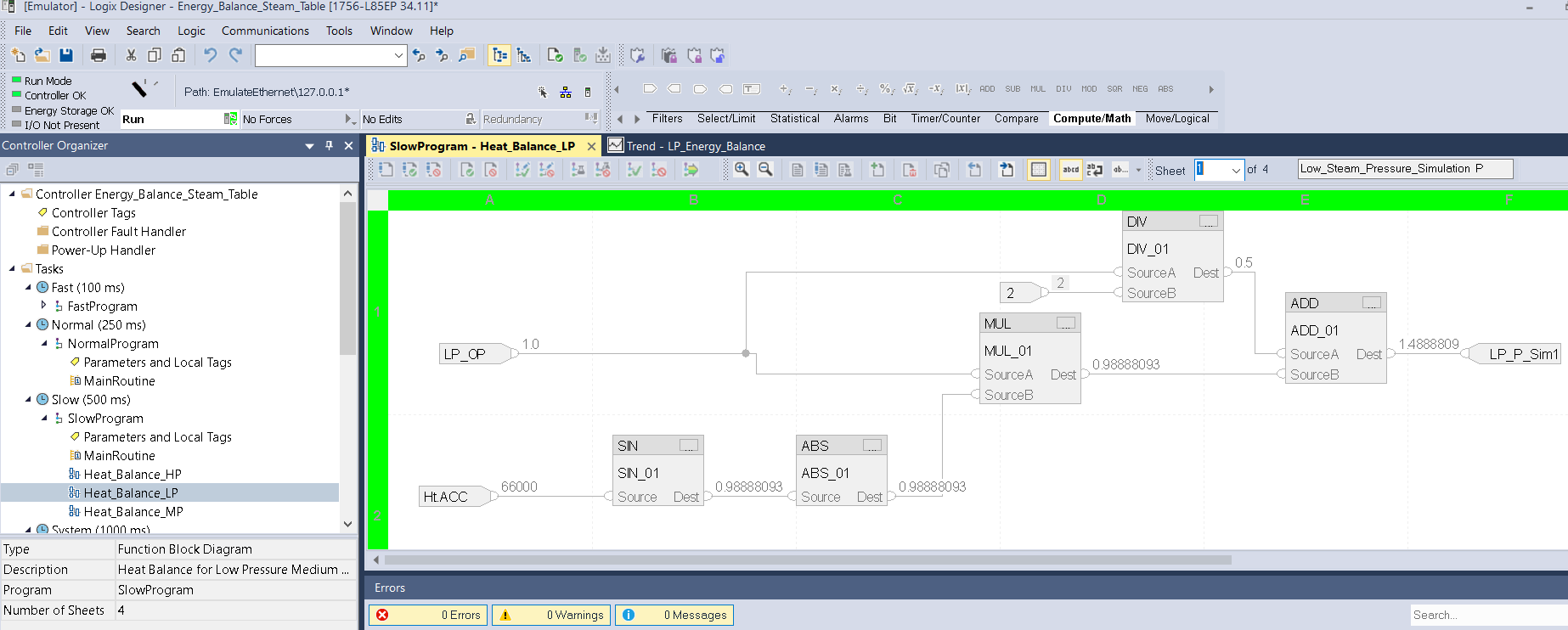Zoom in on the function block sheet
Viewport: 1568px width, 630px height.
point(742,169)
